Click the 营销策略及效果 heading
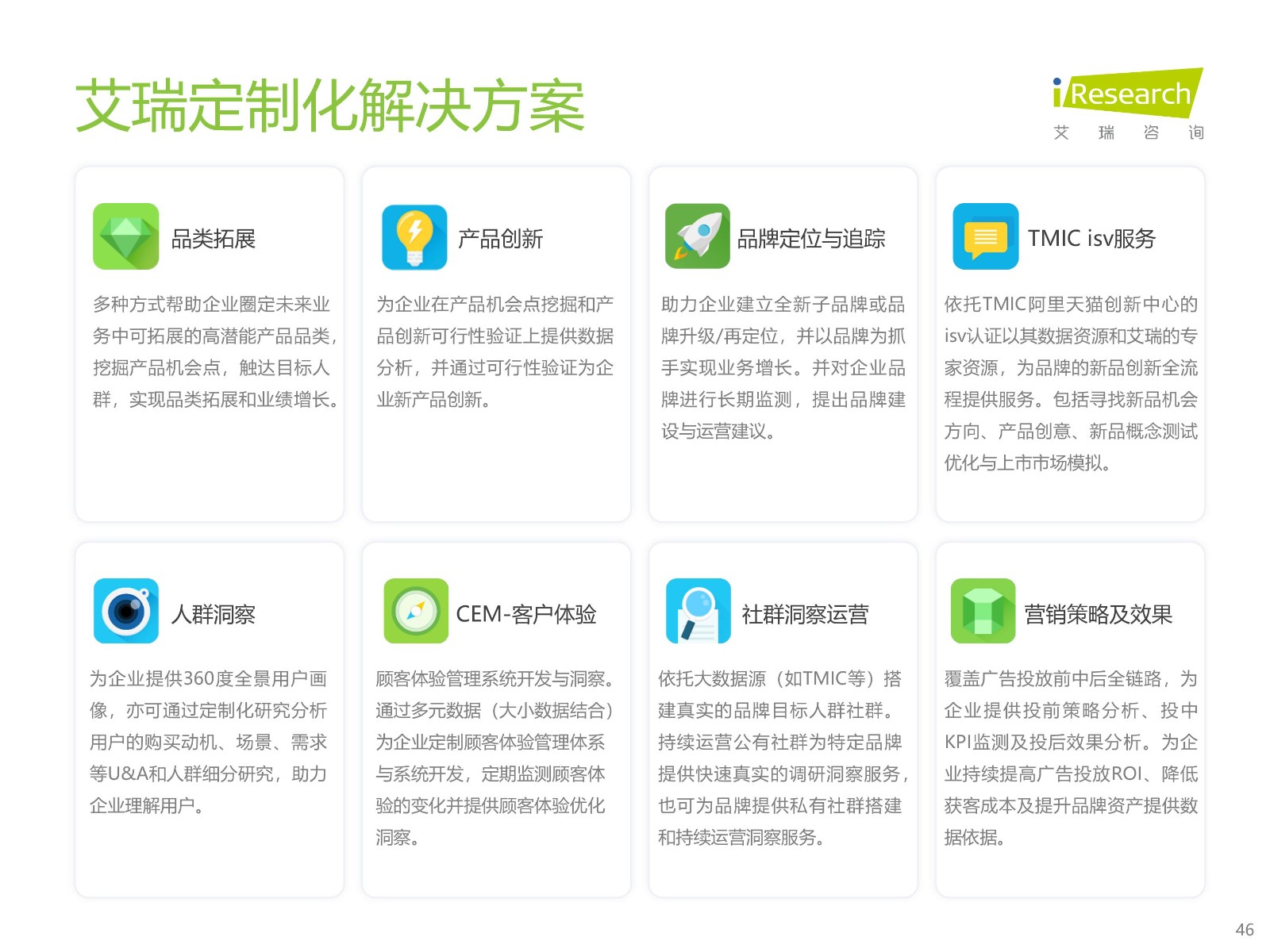Viewport: 1270px width, 952px height. 1099,615
